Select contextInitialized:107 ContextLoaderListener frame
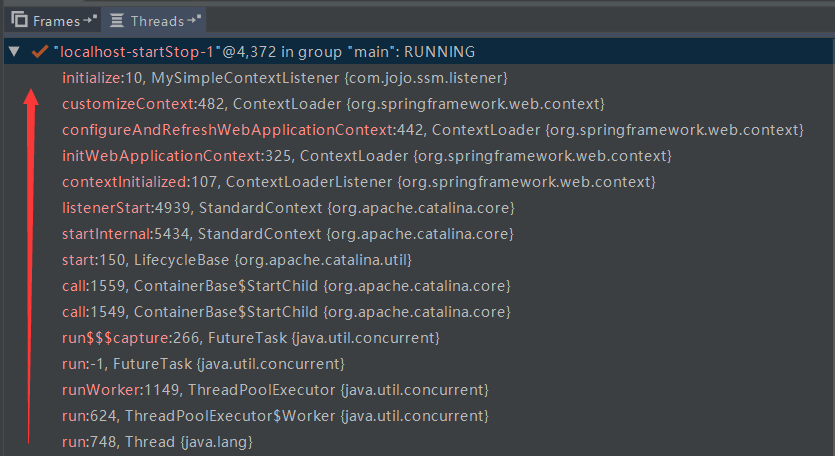The height and width of the screenshot is (456, 835). 358,182
